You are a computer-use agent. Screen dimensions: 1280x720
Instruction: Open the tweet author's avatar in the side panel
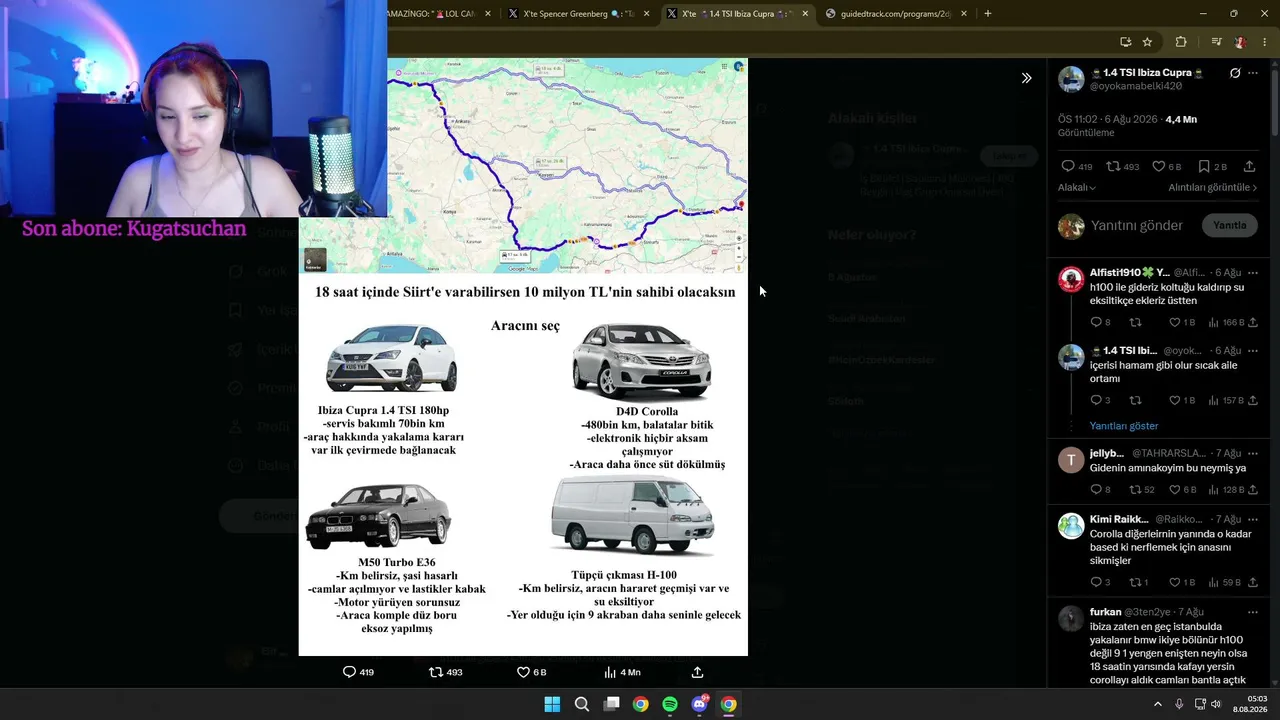(1071, 79)
